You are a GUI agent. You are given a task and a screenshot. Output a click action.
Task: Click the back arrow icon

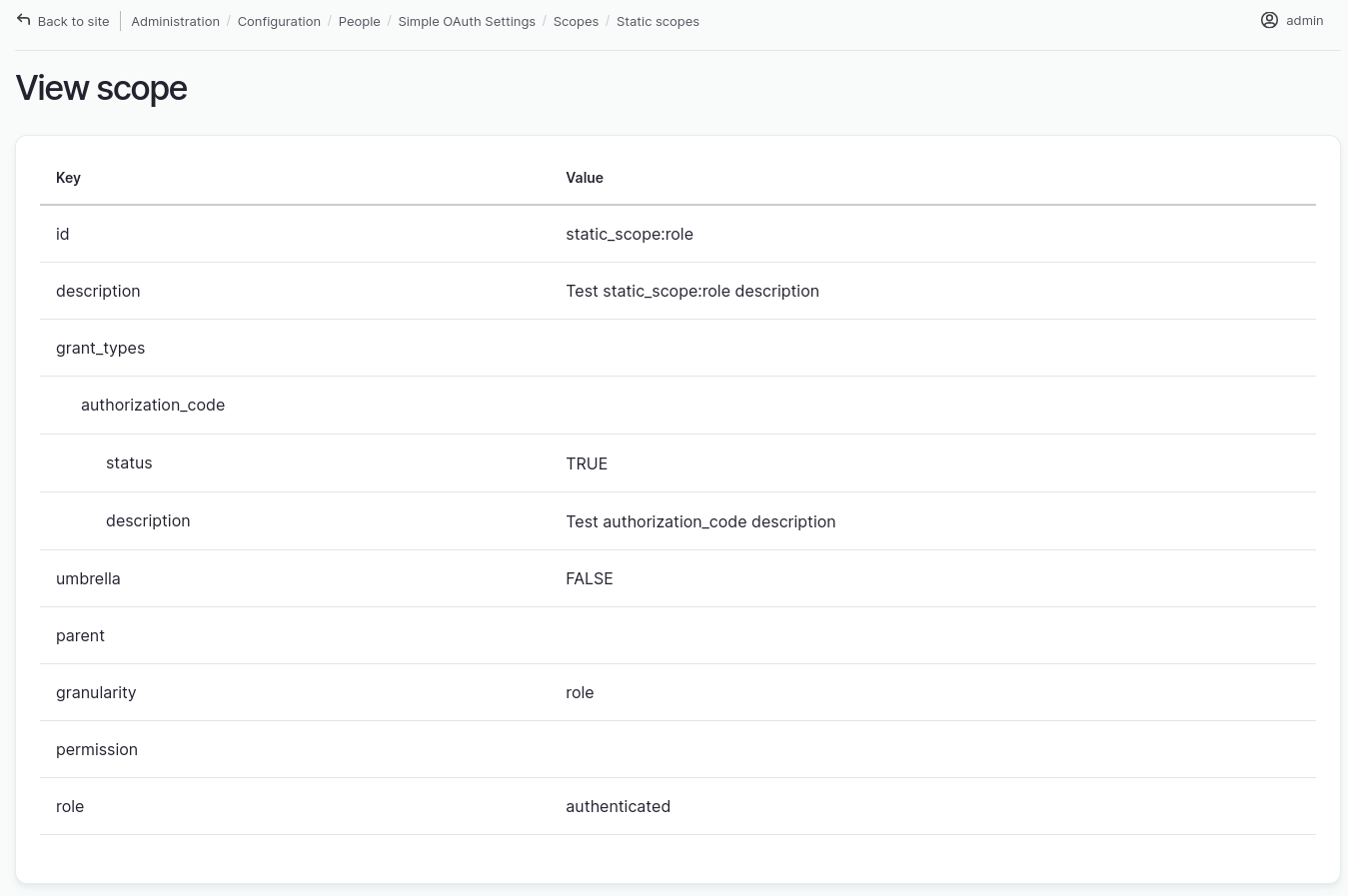(24, 20)
